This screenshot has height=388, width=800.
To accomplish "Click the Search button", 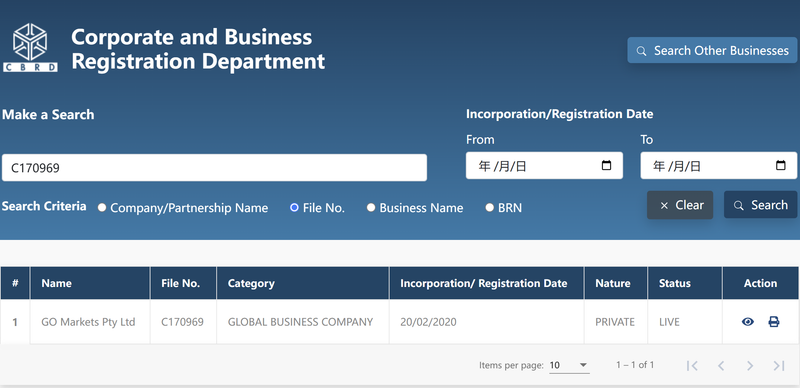I will coord(760,205).
